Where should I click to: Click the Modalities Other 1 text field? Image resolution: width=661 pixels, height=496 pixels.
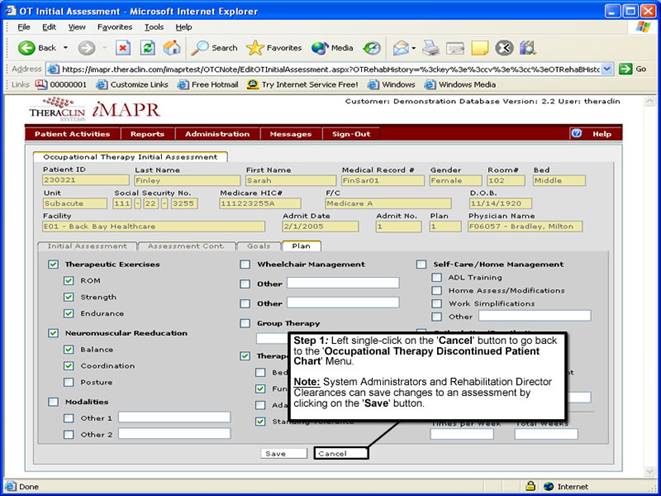click(174, 417)
